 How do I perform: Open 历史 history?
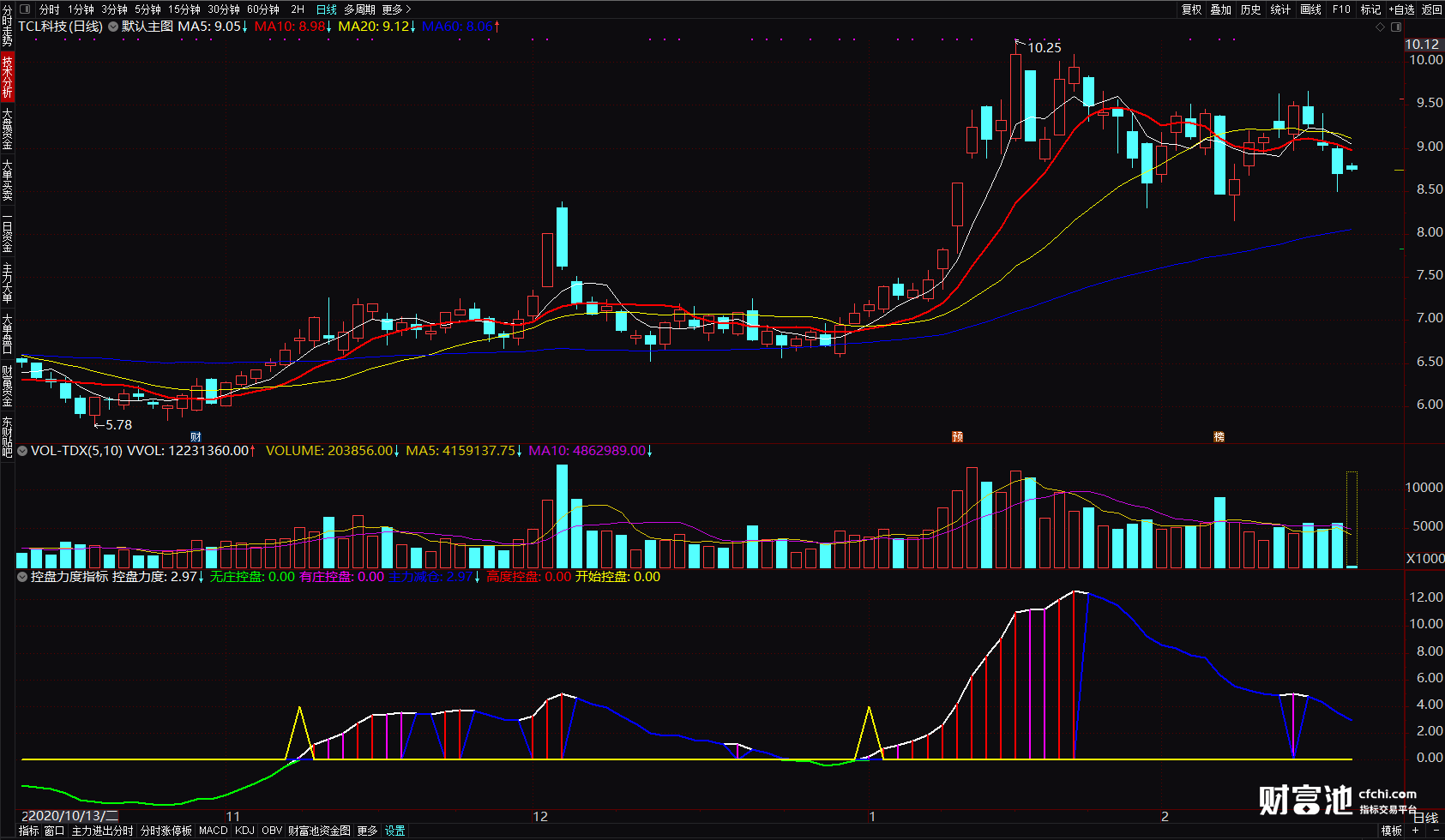(x=1251, y=9)
